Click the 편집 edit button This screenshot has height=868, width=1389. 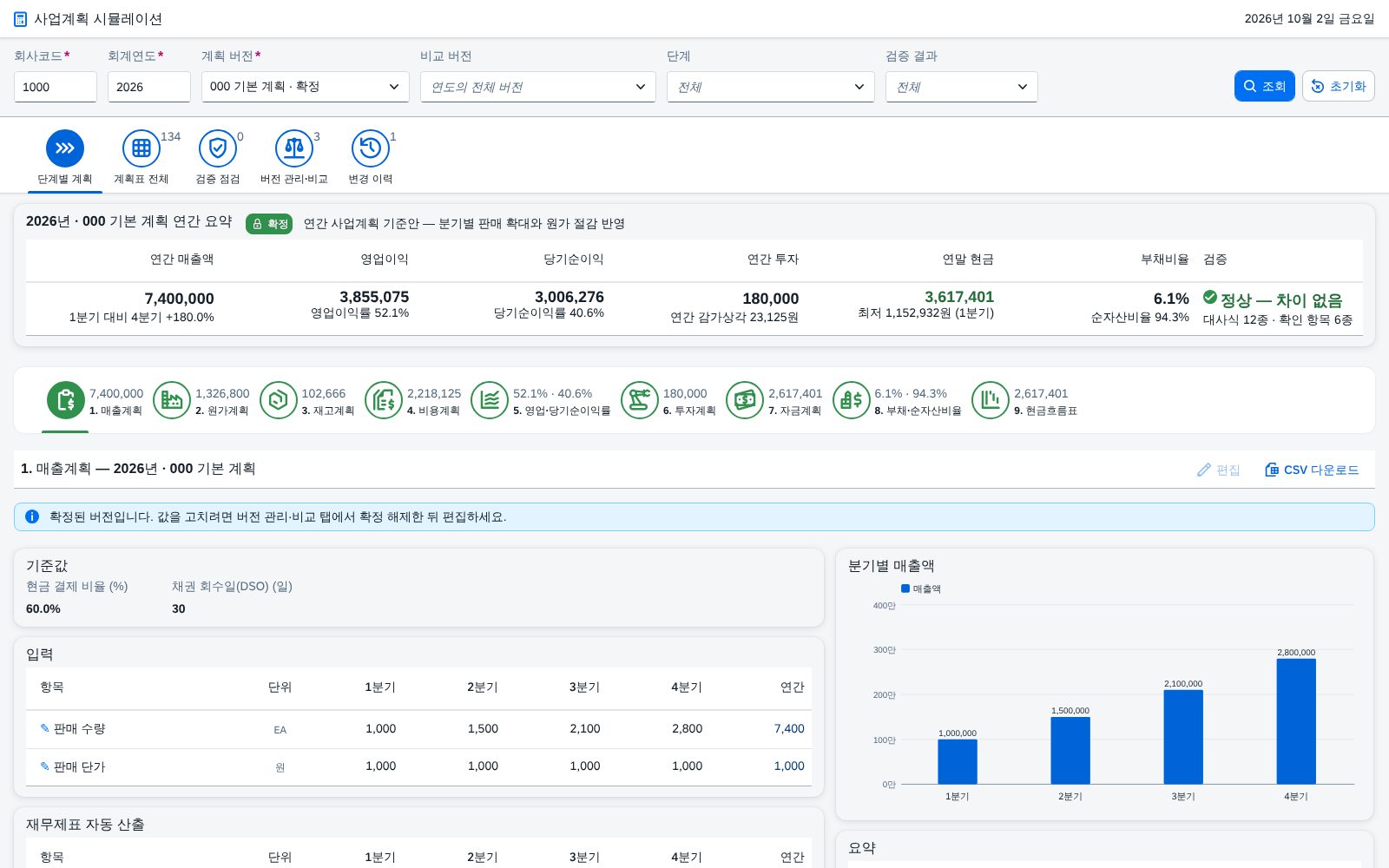(1219, 470)
